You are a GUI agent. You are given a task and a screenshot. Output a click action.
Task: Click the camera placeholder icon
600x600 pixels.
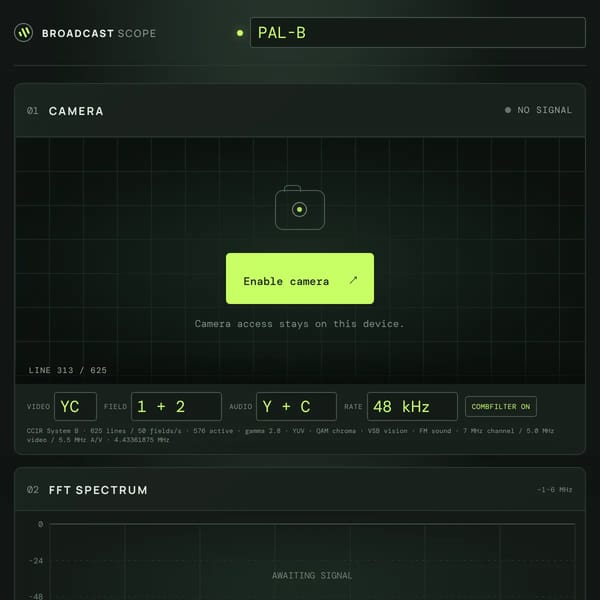pyautogui.click(x=300, y=207)
